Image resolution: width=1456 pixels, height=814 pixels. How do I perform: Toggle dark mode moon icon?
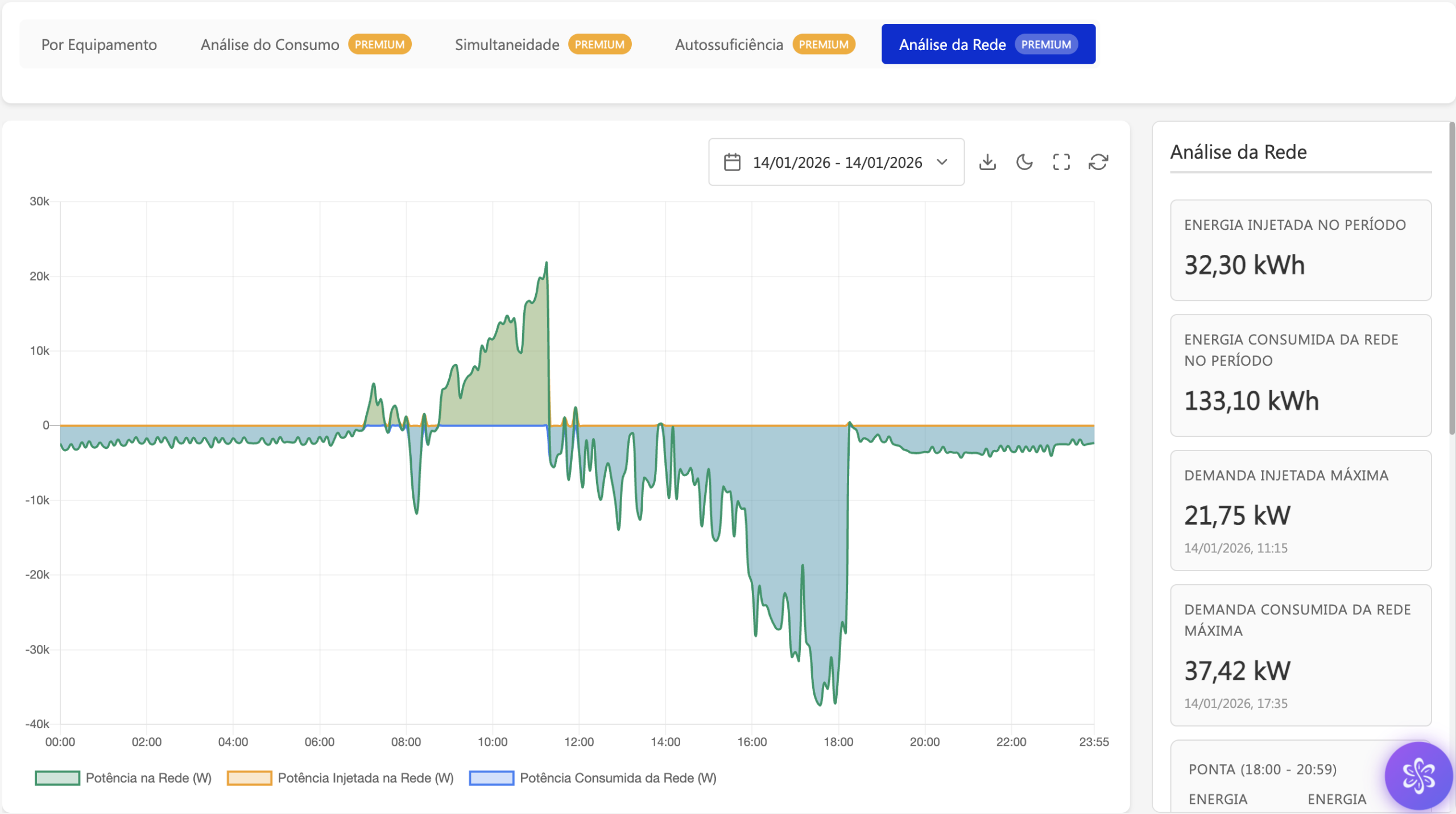pos(1024,162)
